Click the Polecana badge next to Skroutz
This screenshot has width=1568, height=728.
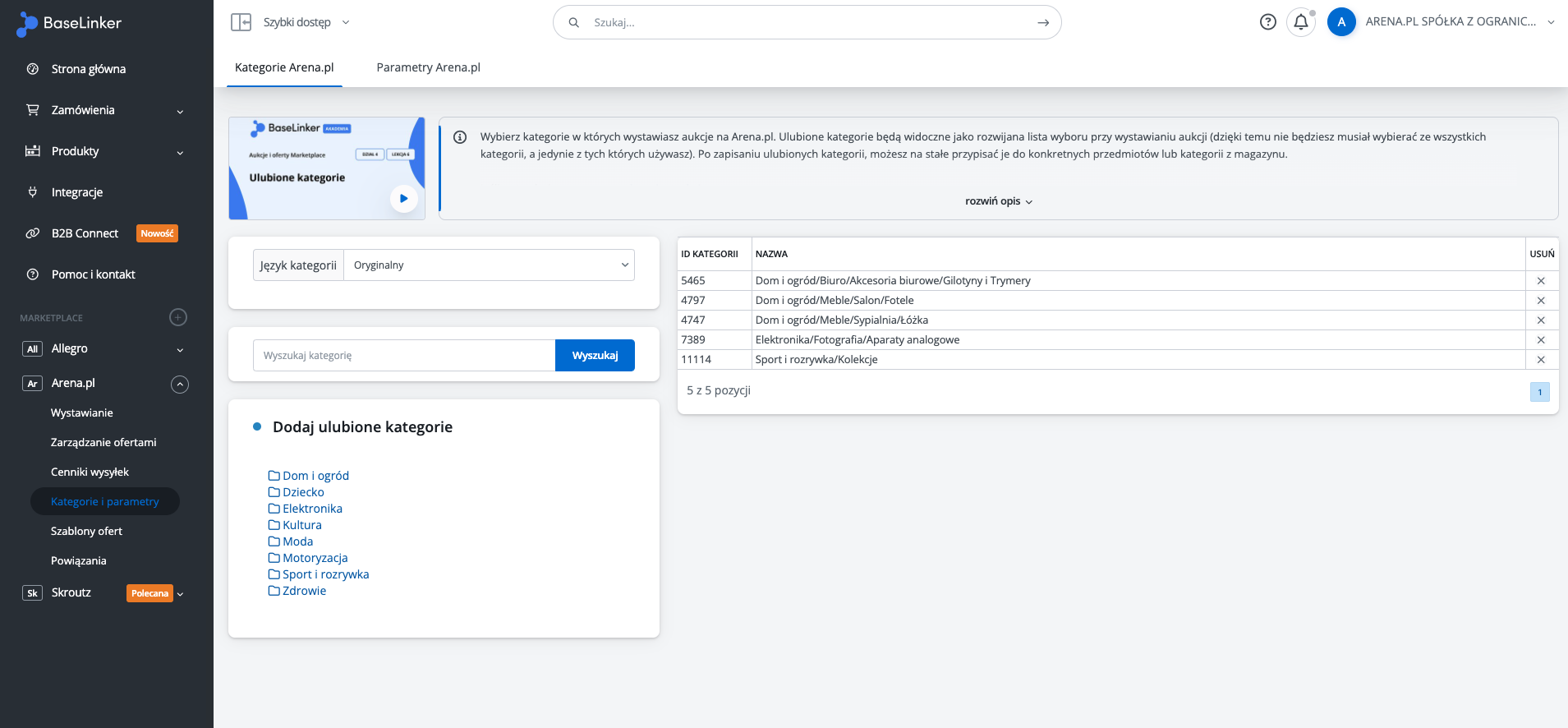[149, 593]
